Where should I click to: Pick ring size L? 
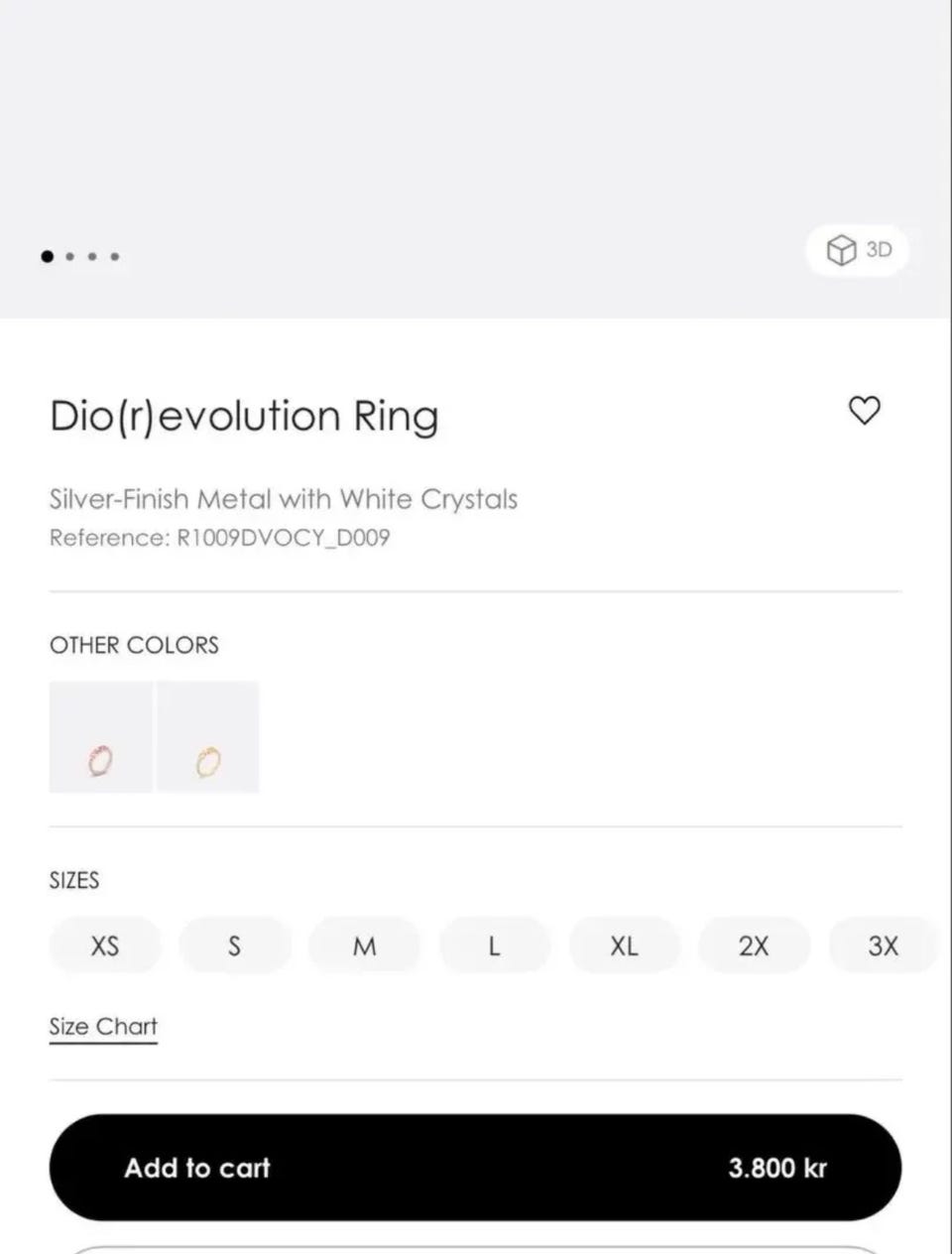pos(494,945)
